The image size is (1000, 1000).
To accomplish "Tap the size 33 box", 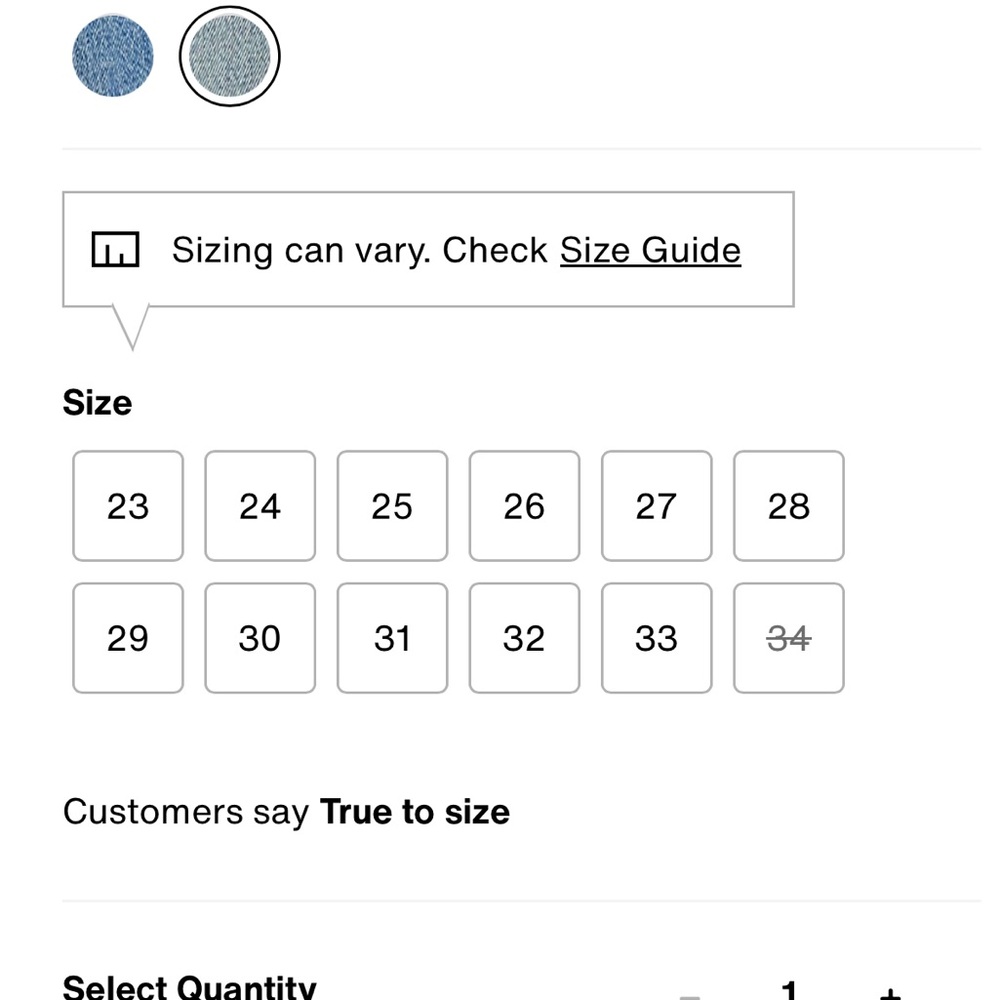I will tap(656, 638).
